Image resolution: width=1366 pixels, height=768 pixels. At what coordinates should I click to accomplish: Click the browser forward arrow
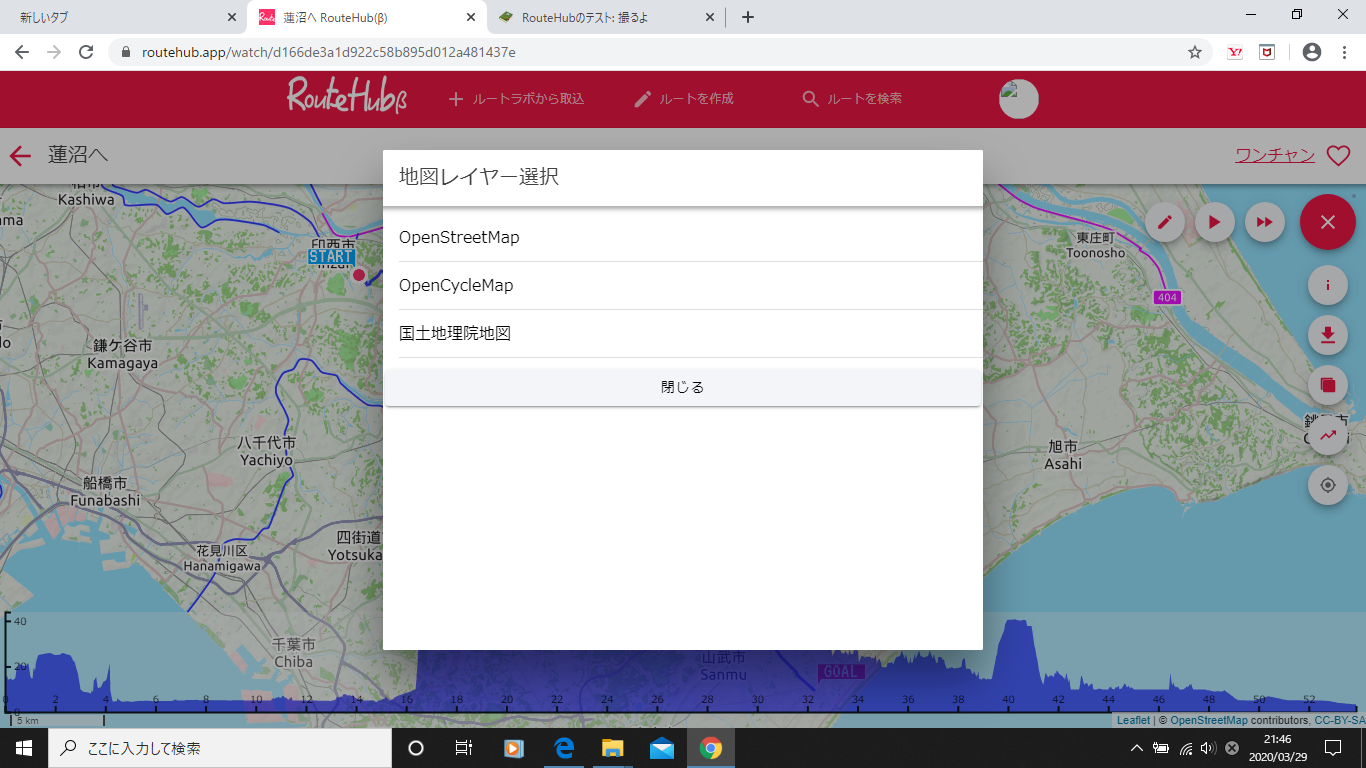pyautogui.click(x=54, y=52)
